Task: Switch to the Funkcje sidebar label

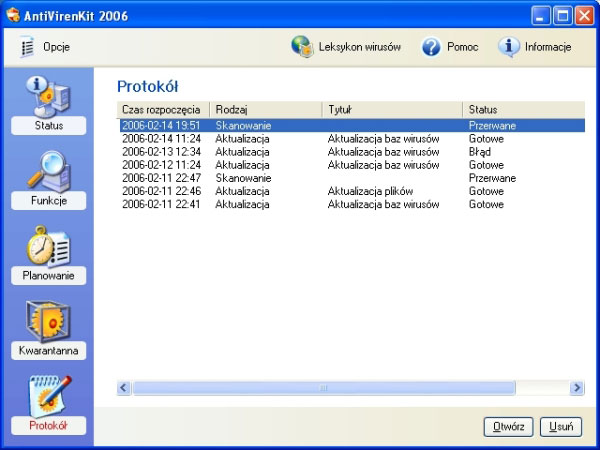Action: point(49,201)
